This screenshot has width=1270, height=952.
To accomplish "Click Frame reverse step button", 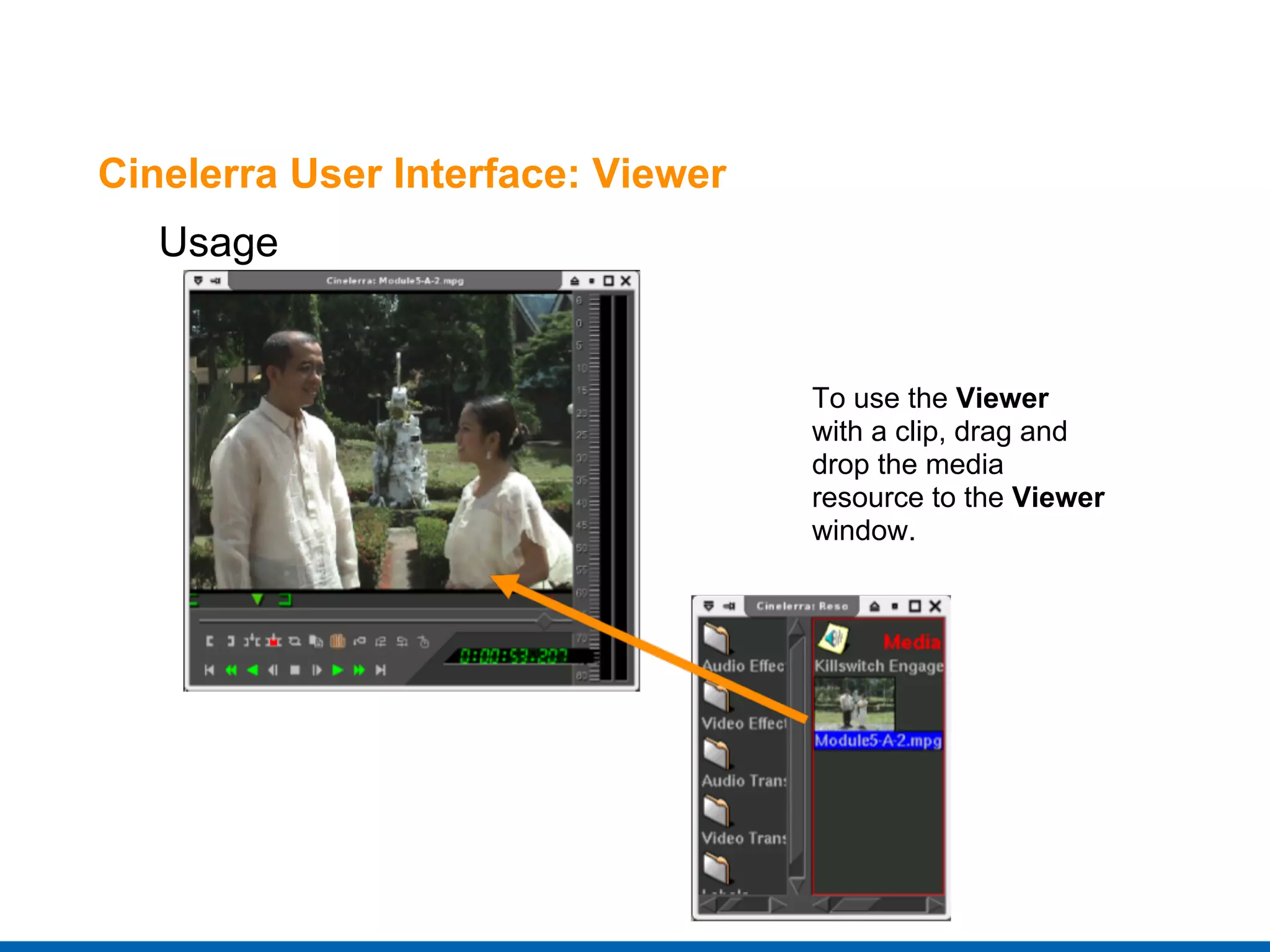I will click(273, 670).
